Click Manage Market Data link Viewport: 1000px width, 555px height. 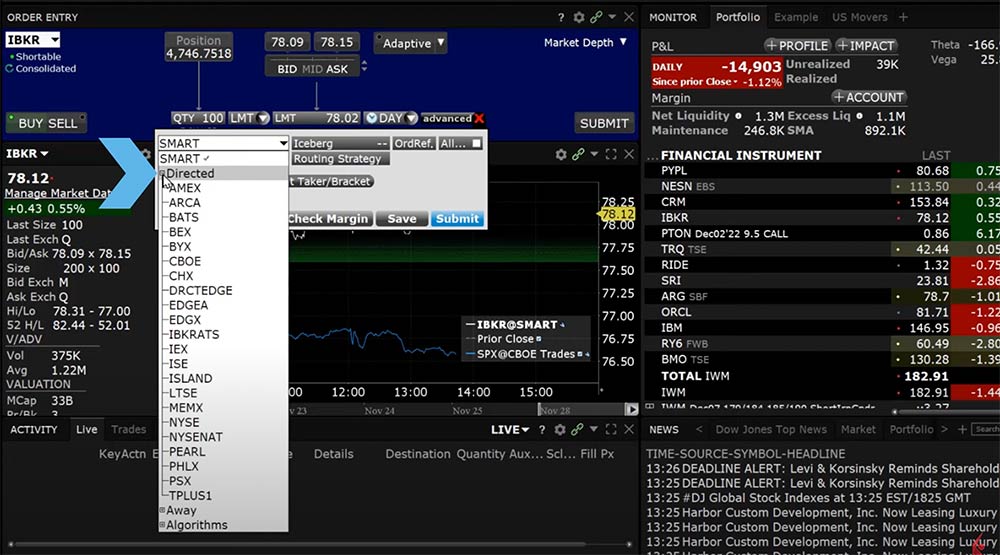tap(58, 193)
